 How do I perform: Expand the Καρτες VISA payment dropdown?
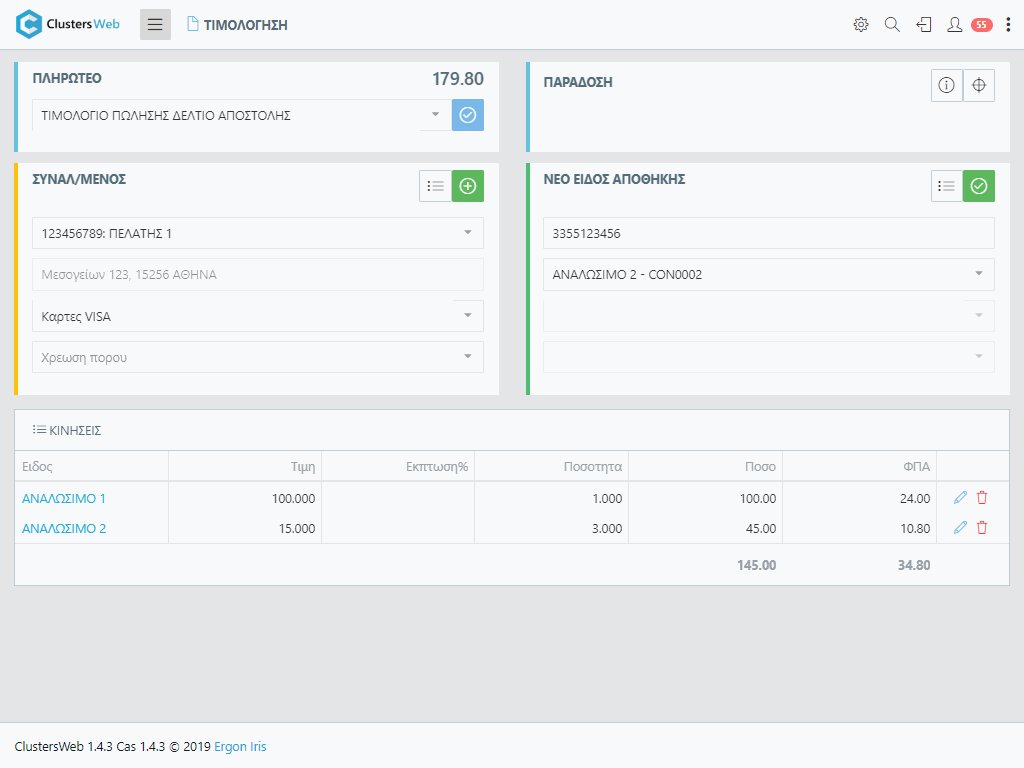coord(467,316)
